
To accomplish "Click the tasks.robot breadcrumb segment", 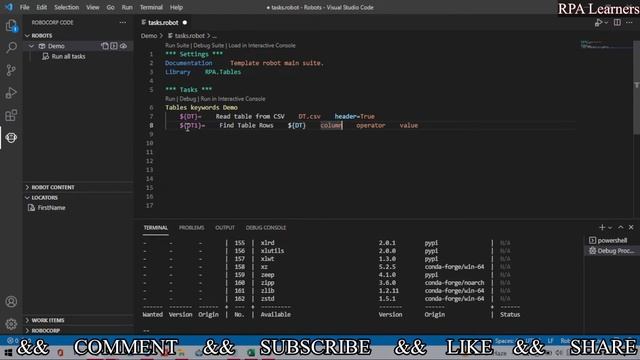I will (189, 36).
